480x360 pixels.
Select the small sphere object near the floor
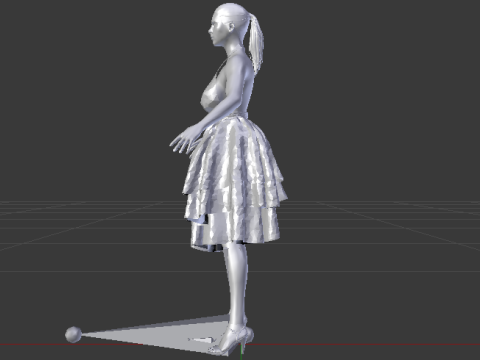click(73, 335)
